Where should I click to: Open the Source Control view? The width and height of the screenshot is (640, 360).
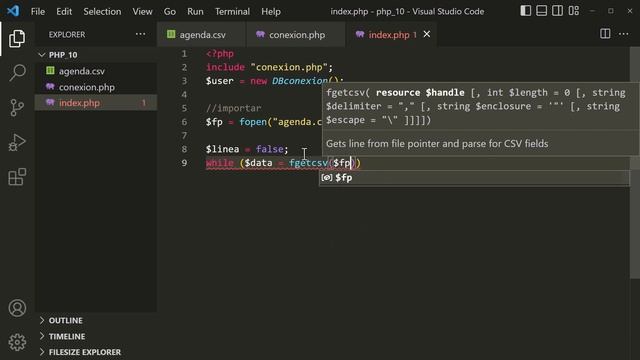[17, 108]
